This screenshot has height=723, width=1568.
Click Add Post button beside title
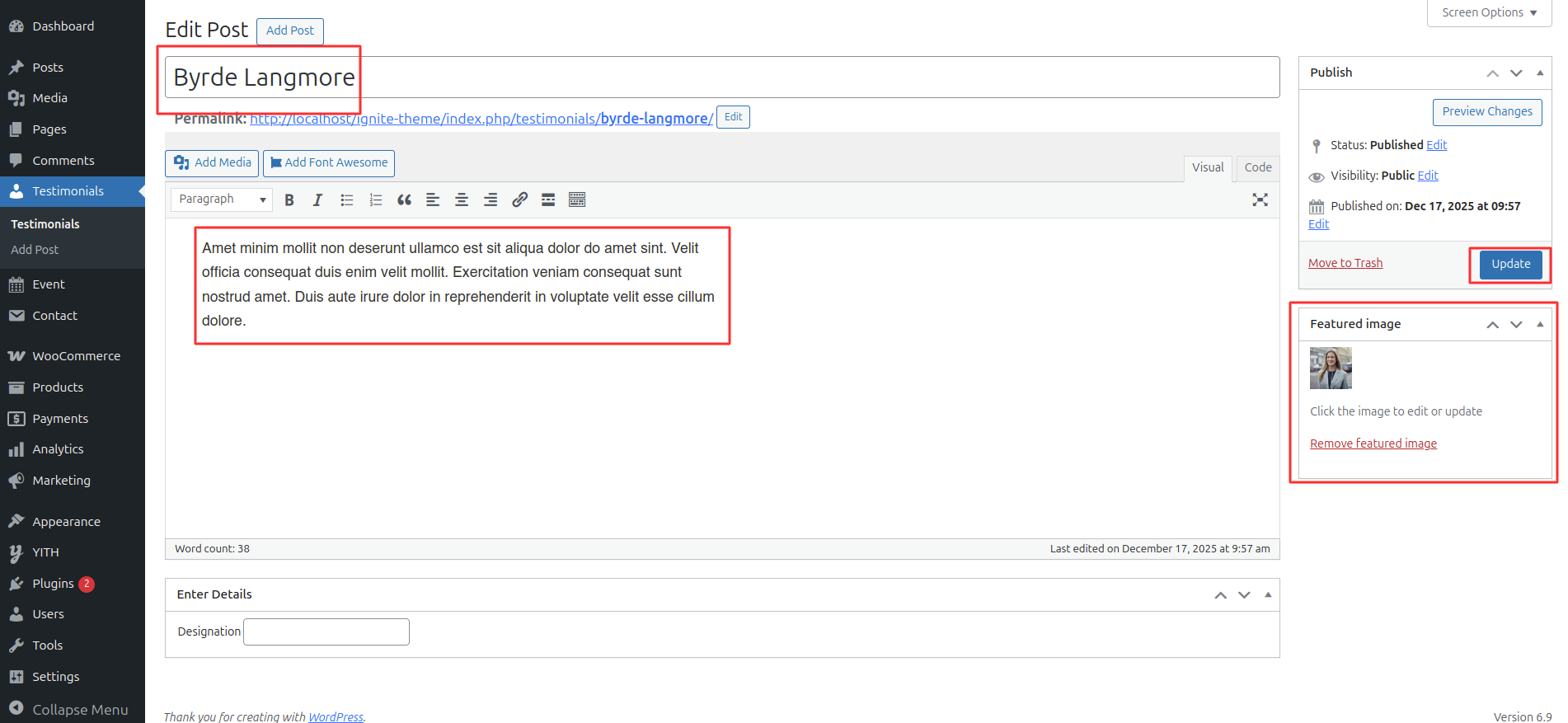tap(290, 31)
